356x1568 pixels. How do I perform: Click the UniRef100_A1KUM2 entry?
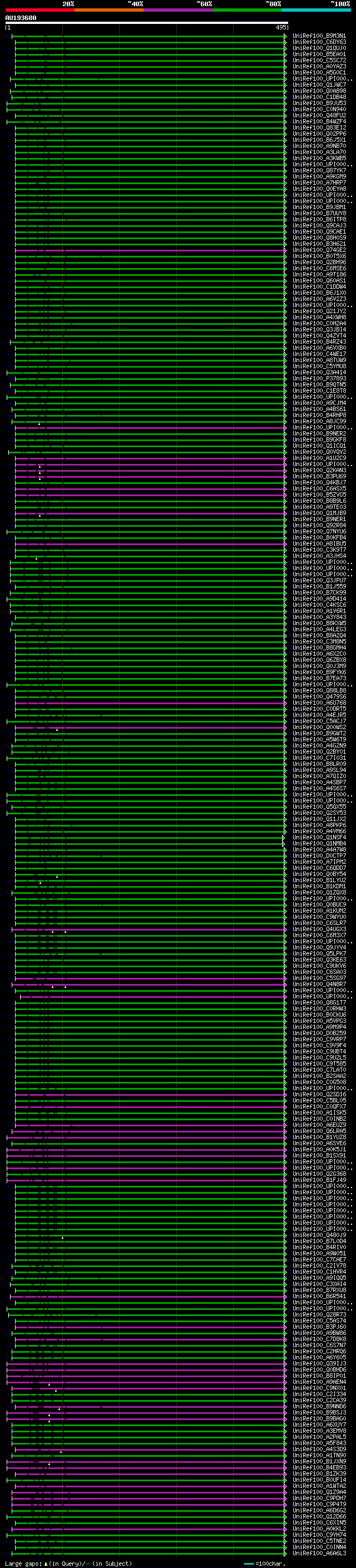tap(319, 911)
